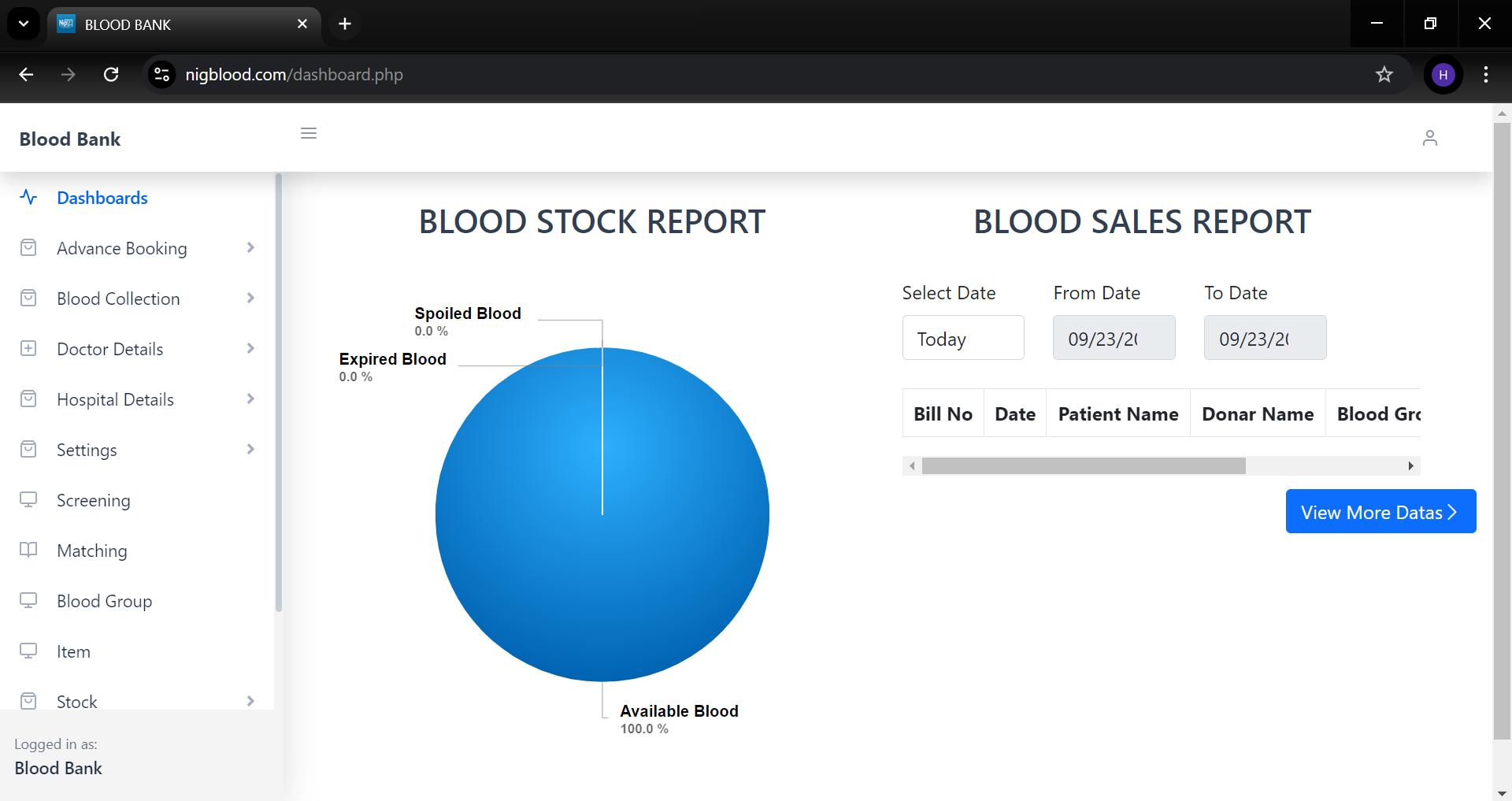Open the tab search dropdown arrow
Viewport: 1512px width, 801px height.
pyautogui.click(x=24, y=24)
